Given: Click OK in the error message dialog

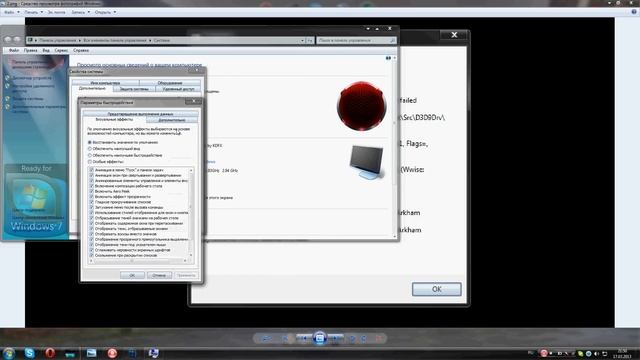Looking at the screenshot, I should [436, 289].
